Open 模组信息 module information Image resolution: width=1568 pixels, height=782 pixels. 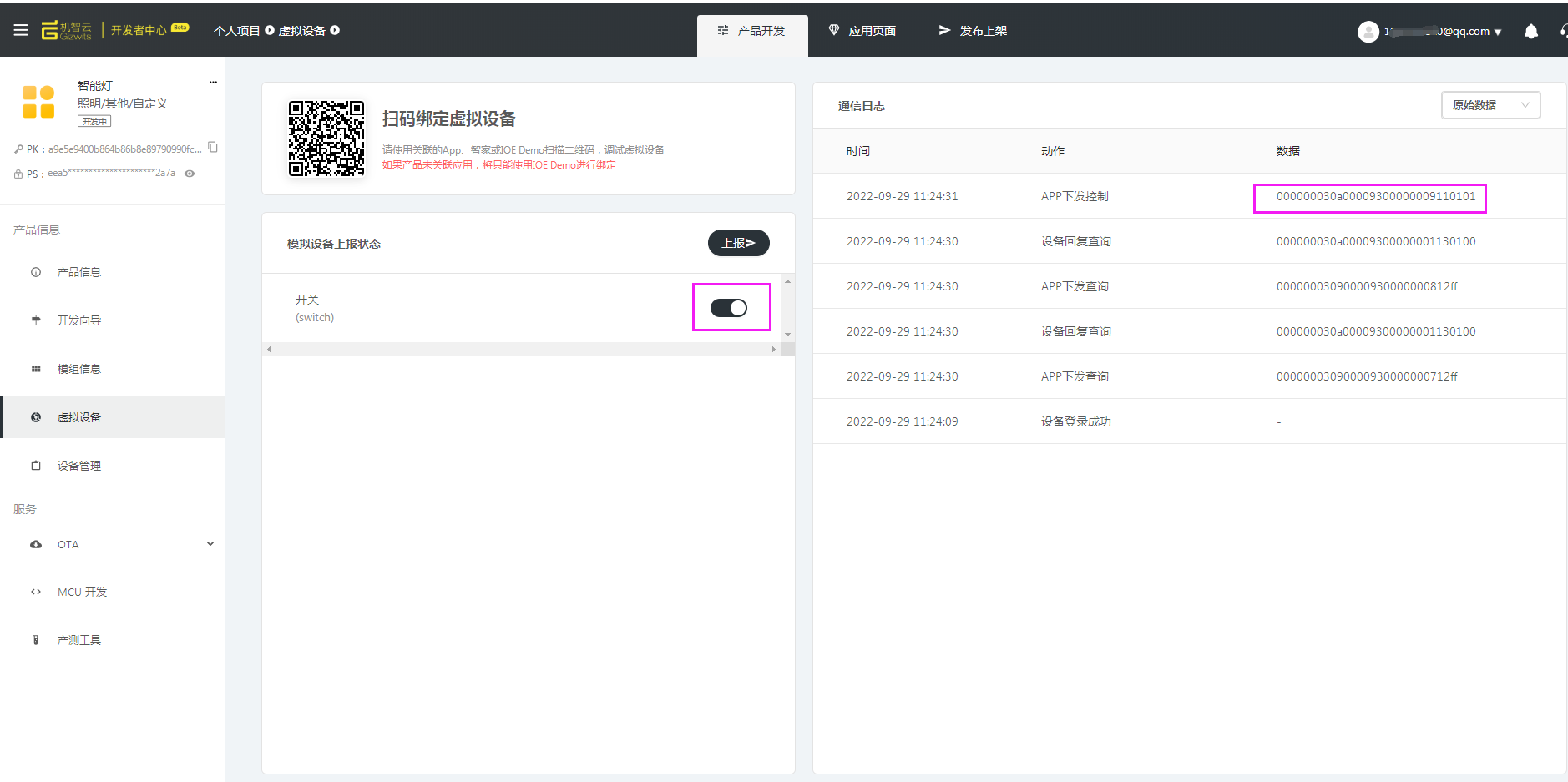pyautogui.click(x=79, y=368)
